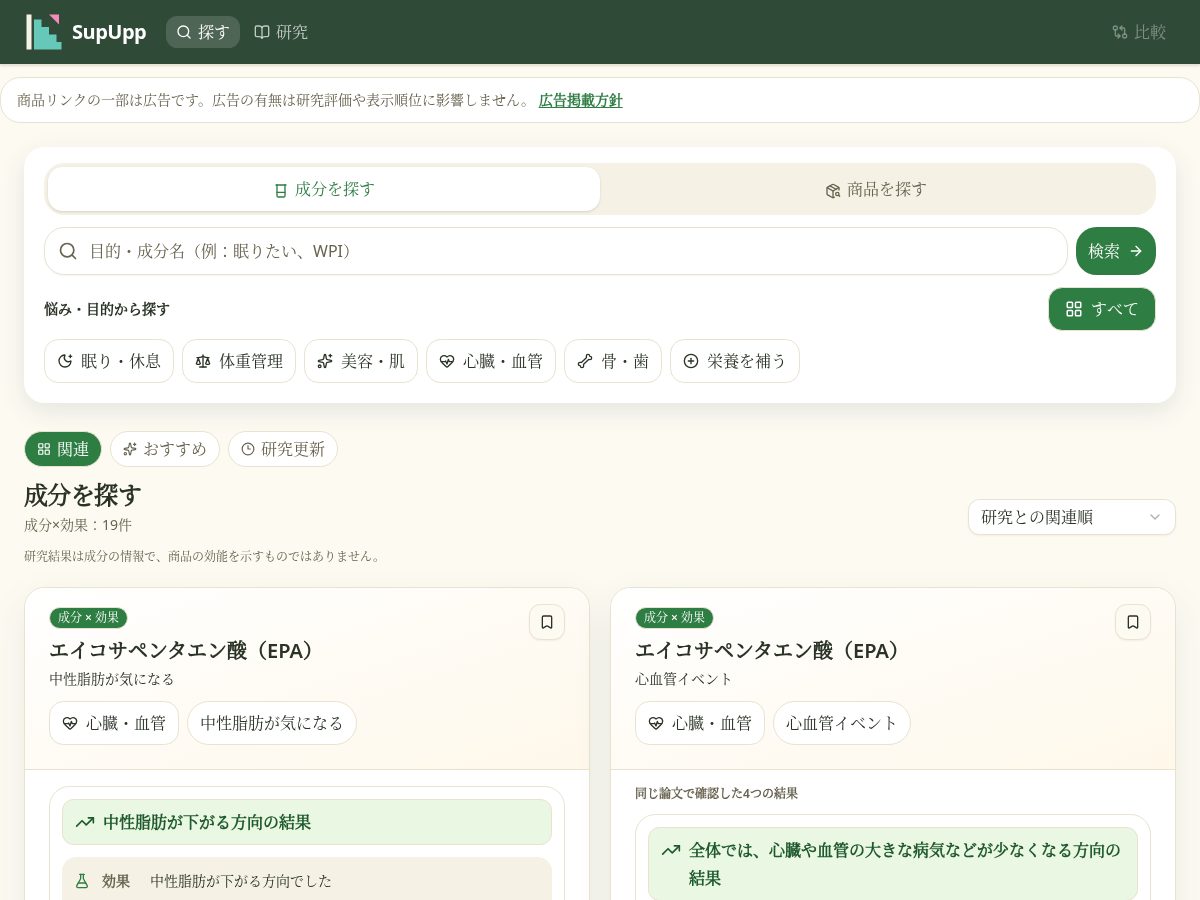Filter by 骨・歯 category
1200x900 pixels.
tap(613, 361)
